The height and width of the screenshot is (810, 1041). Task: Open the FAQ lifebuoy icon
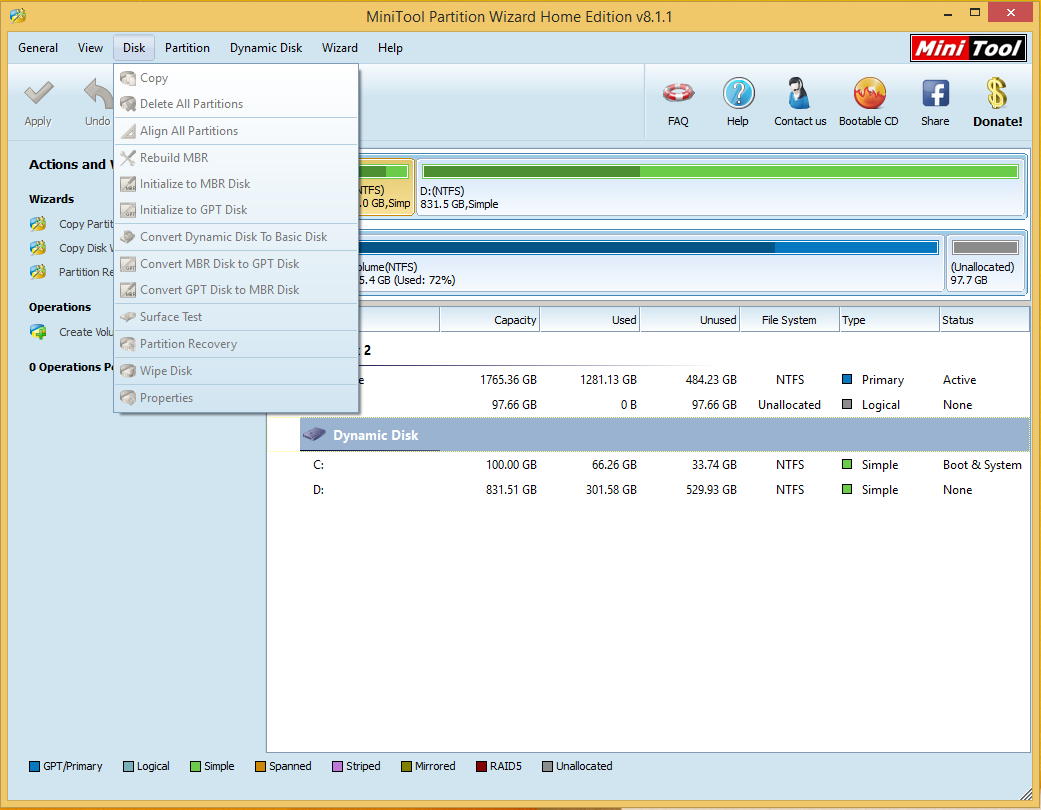coord(679,93)
